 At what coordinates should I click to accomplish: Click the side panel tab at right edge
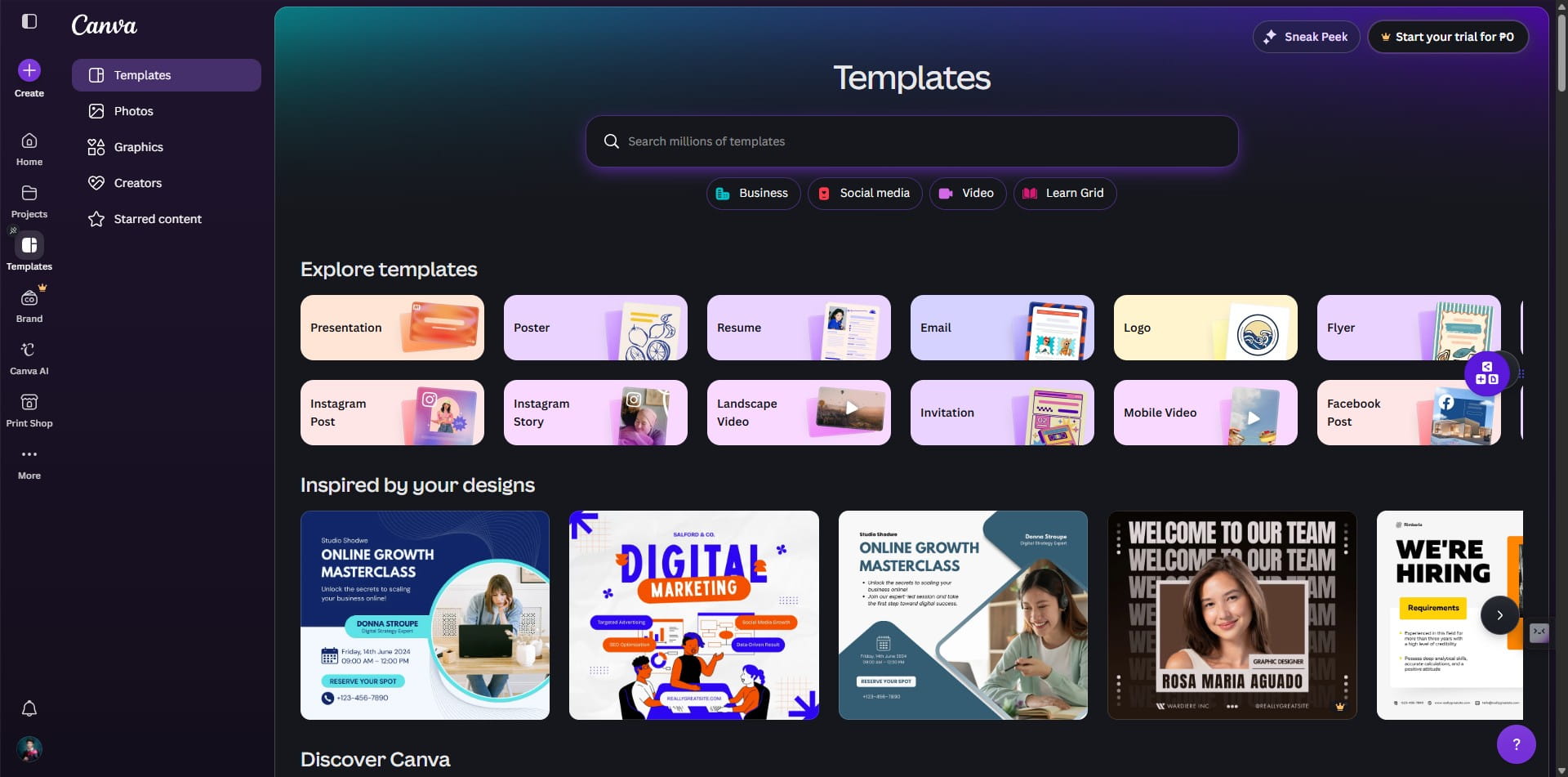click(1539, 632)
